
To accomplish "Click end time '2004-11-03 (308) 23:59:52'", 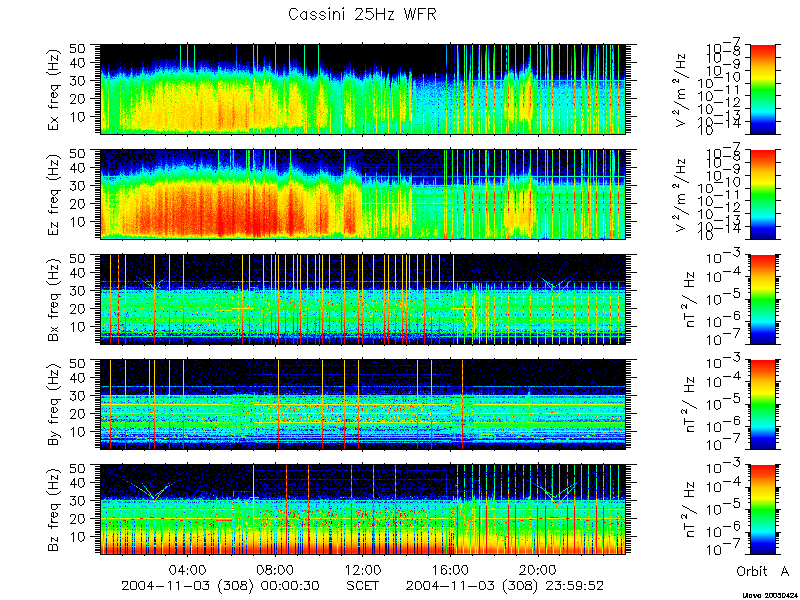I will 505,585.
